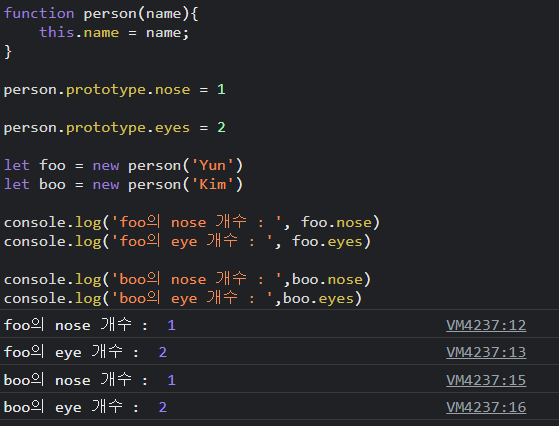Click the 'function person(name){' code line
Screen dimensions: 559x426
pyautogui.click(x=101, y=14)
